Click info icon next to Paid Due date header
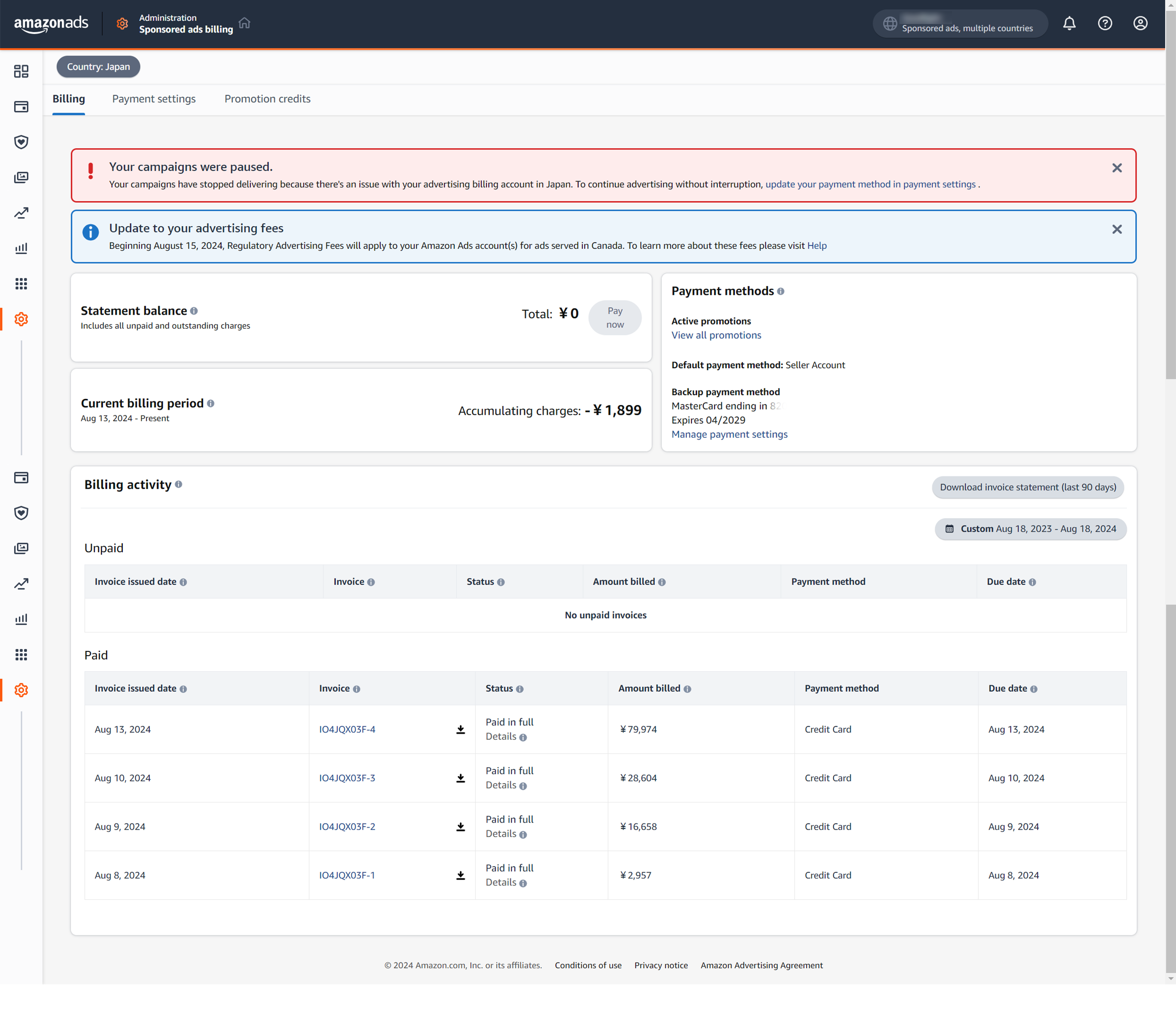Image resolution: width=1176 pixels, height=1014 pixels. (x=1033, y=689)
